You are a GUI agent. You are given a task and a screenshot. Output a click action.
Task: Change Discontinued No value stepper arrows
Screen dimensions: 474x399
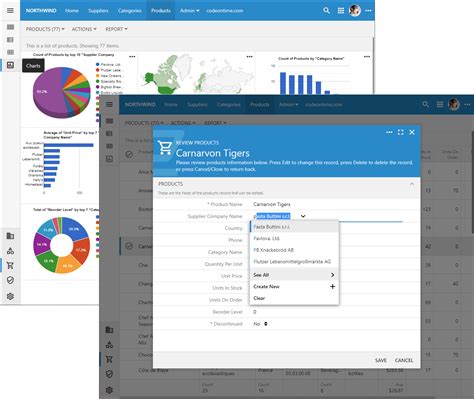[x=266, y=324]
